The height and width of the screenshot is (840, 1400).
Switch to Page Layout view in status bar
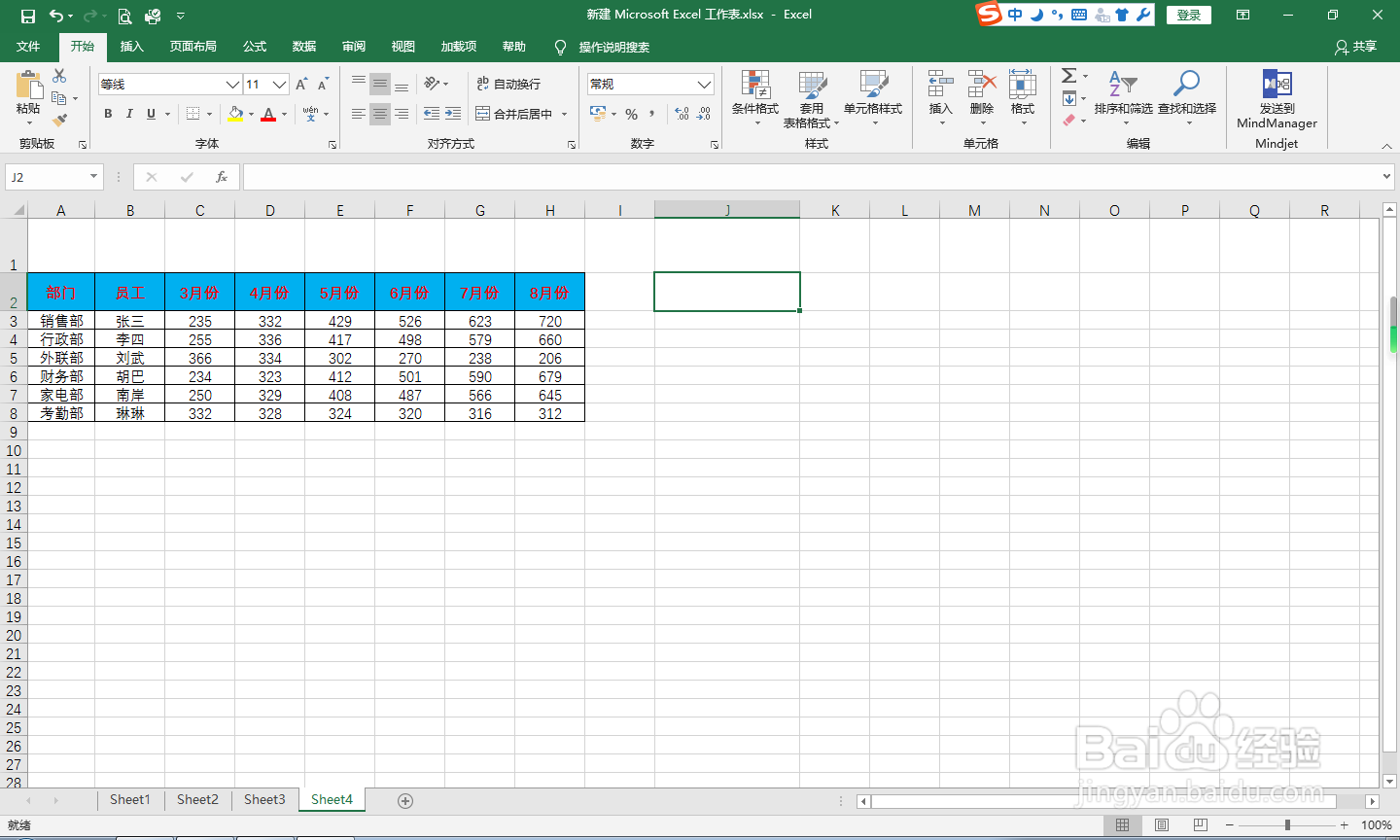[1162, 824]
